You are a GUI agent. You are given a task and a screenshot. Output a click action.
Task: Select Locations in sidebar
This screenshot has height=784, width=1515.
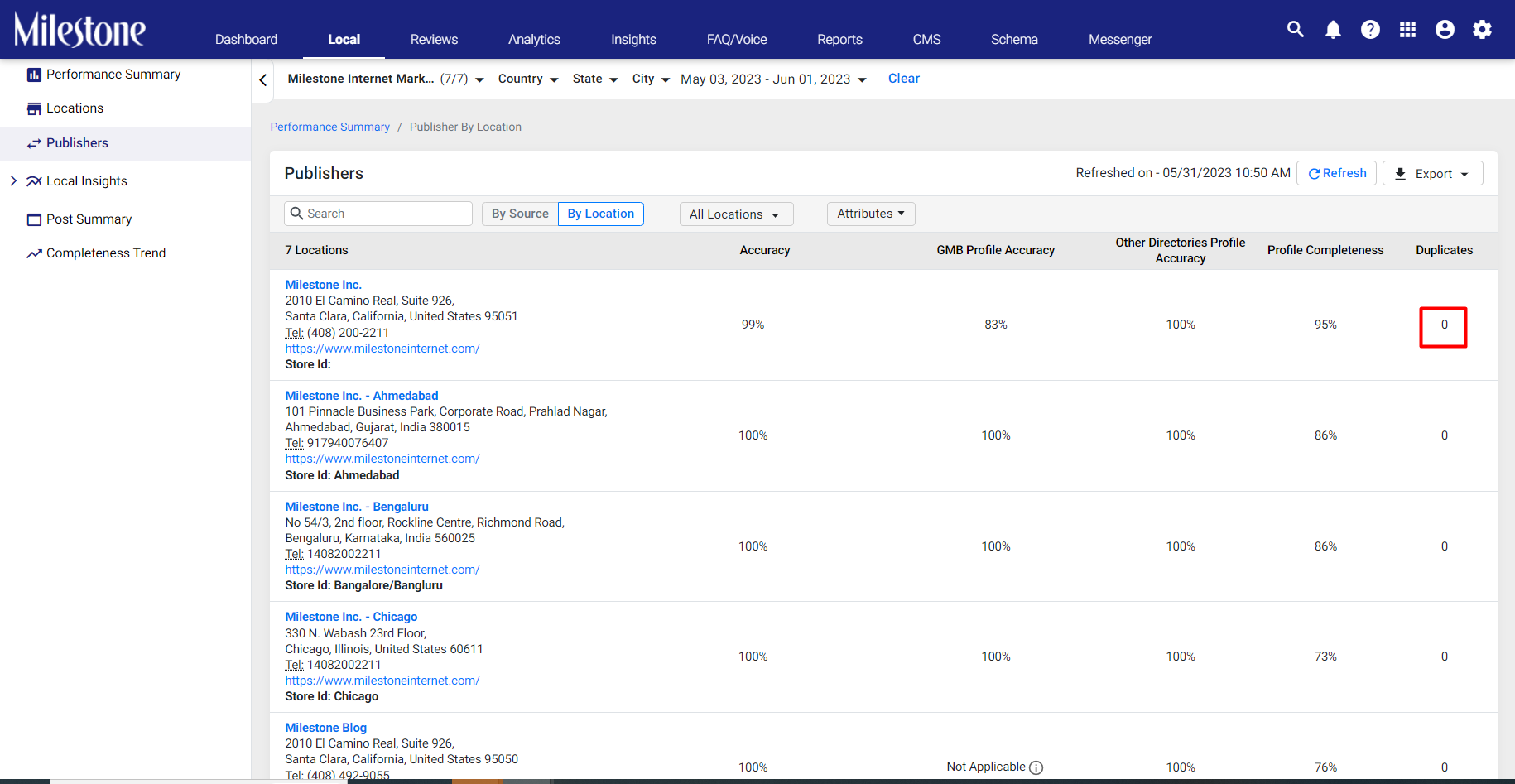pos(75,108)
